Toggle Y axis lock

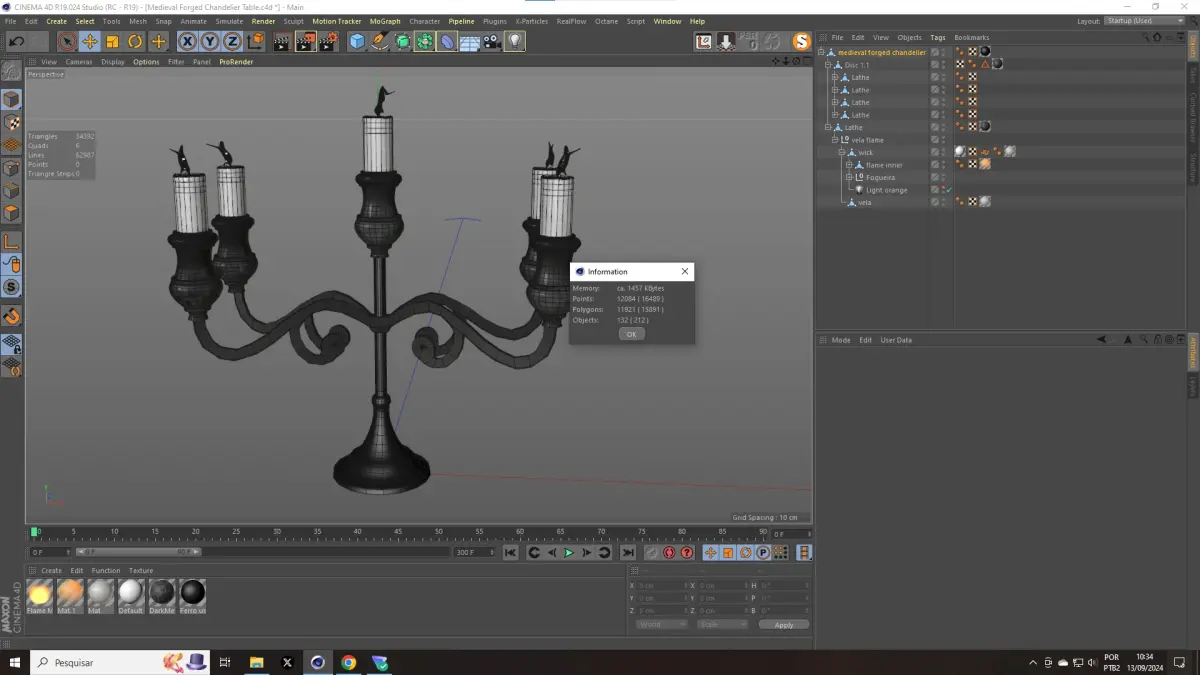click(x=209, y=41)
